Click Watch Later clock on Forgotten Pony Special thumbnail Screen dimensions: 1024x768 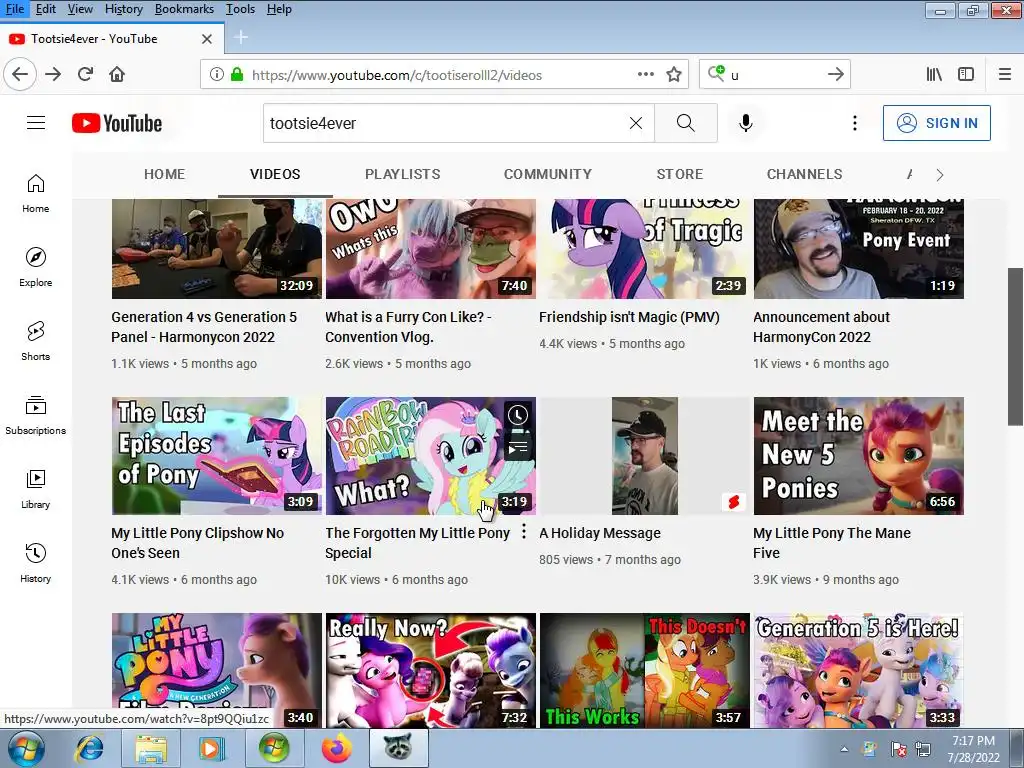pos(518,415)
